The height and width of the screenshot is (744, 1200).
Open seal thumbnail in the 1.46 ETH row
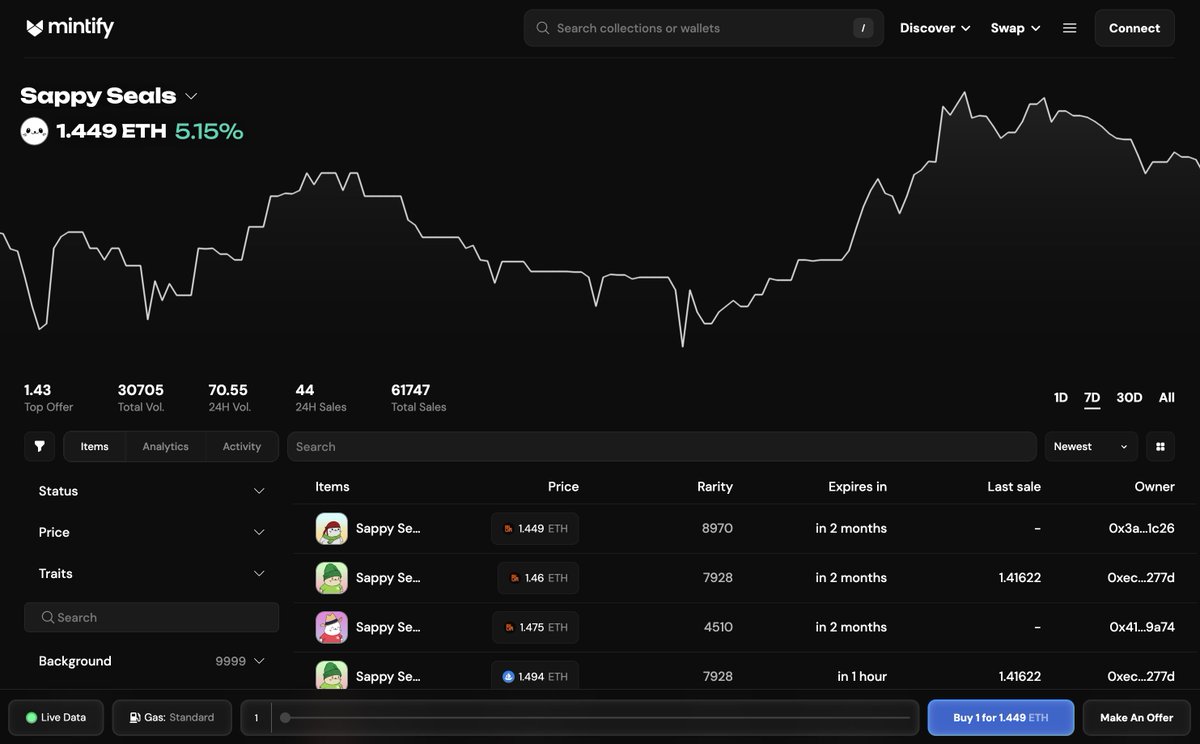332,578
